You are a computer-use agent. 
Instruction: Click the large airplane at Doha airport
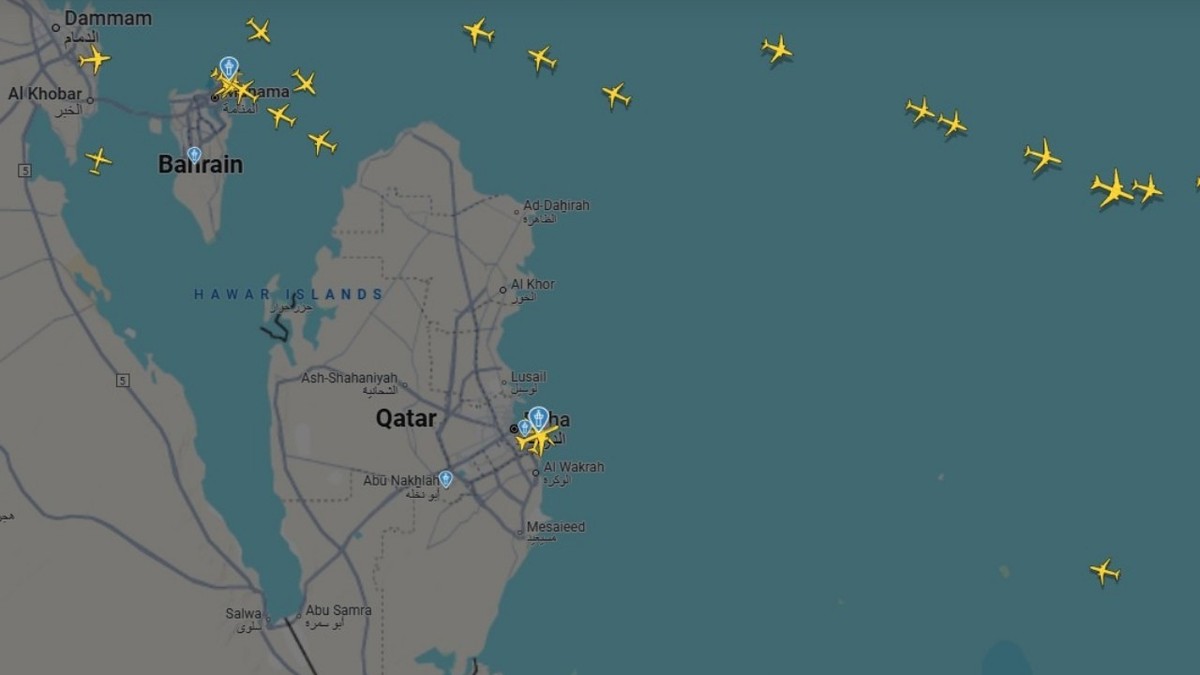(539, 439)
